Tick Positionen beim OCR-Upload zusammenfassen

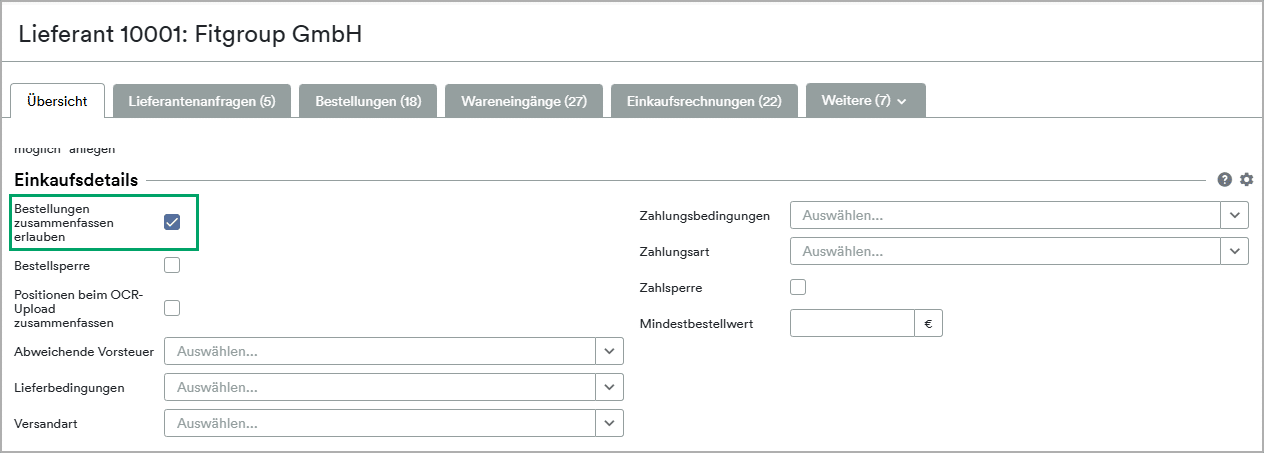172,308
